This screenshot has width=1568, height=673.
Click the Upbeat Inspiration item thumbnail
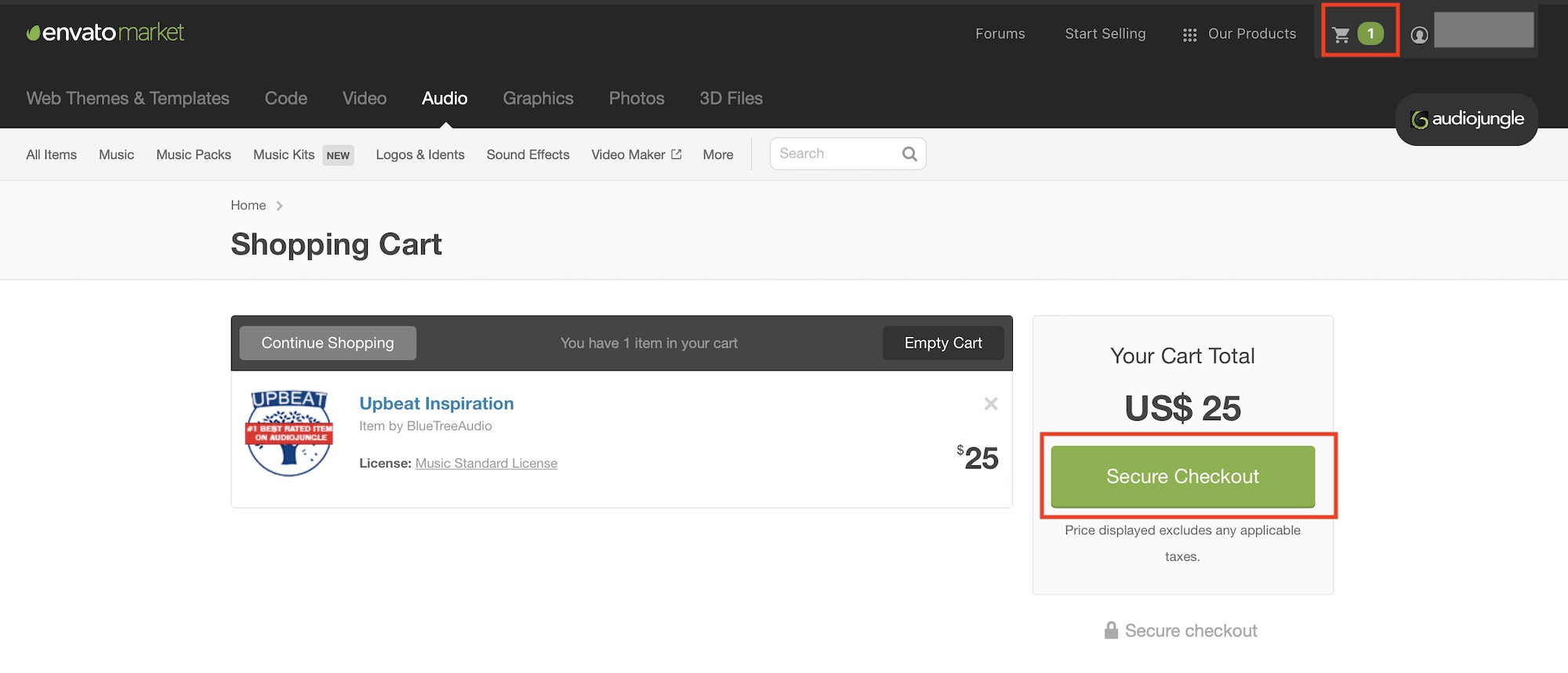tap(289, 433)
